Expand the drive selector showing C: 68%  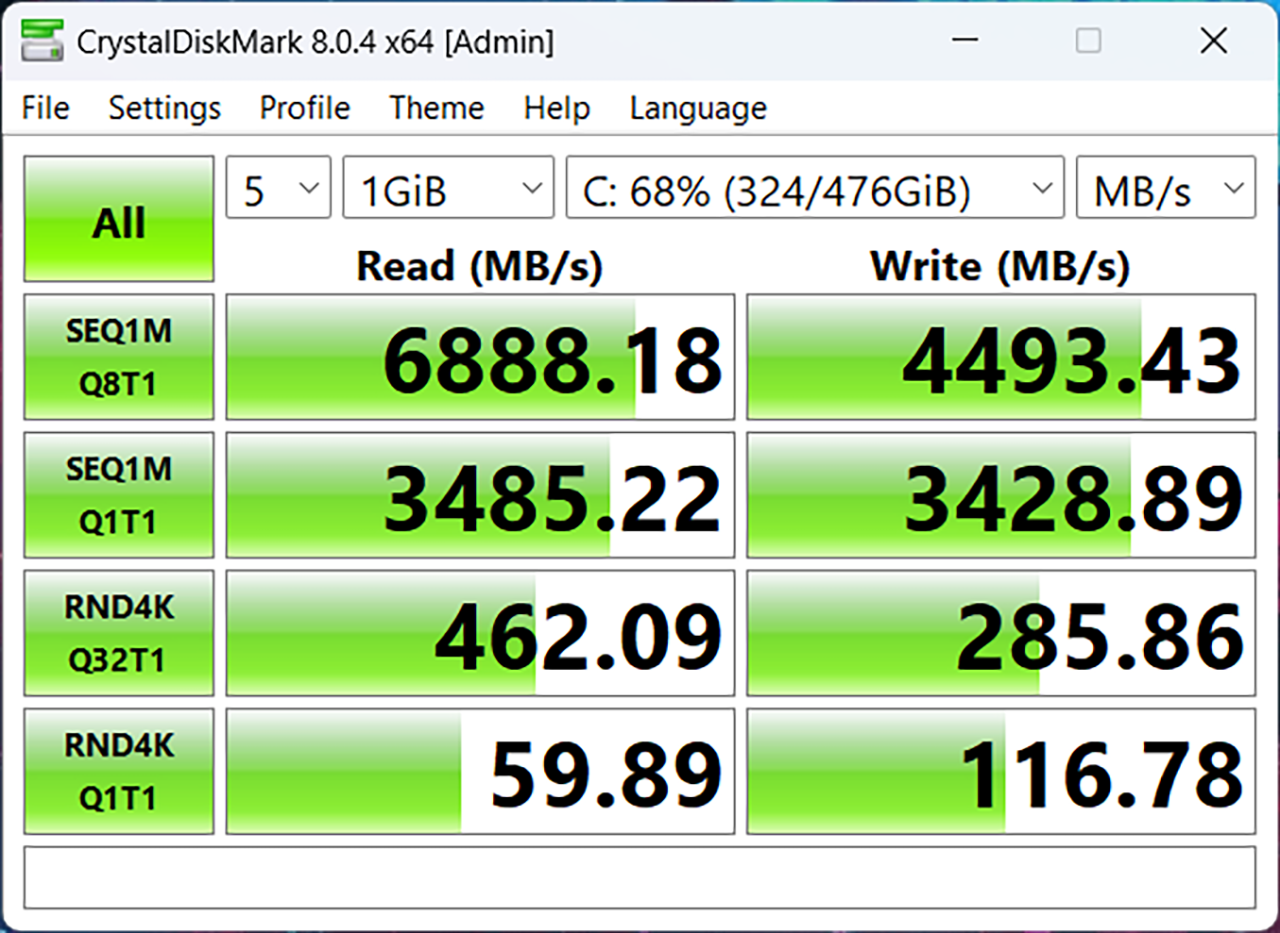pyautogui.click(x=815, y=187)
